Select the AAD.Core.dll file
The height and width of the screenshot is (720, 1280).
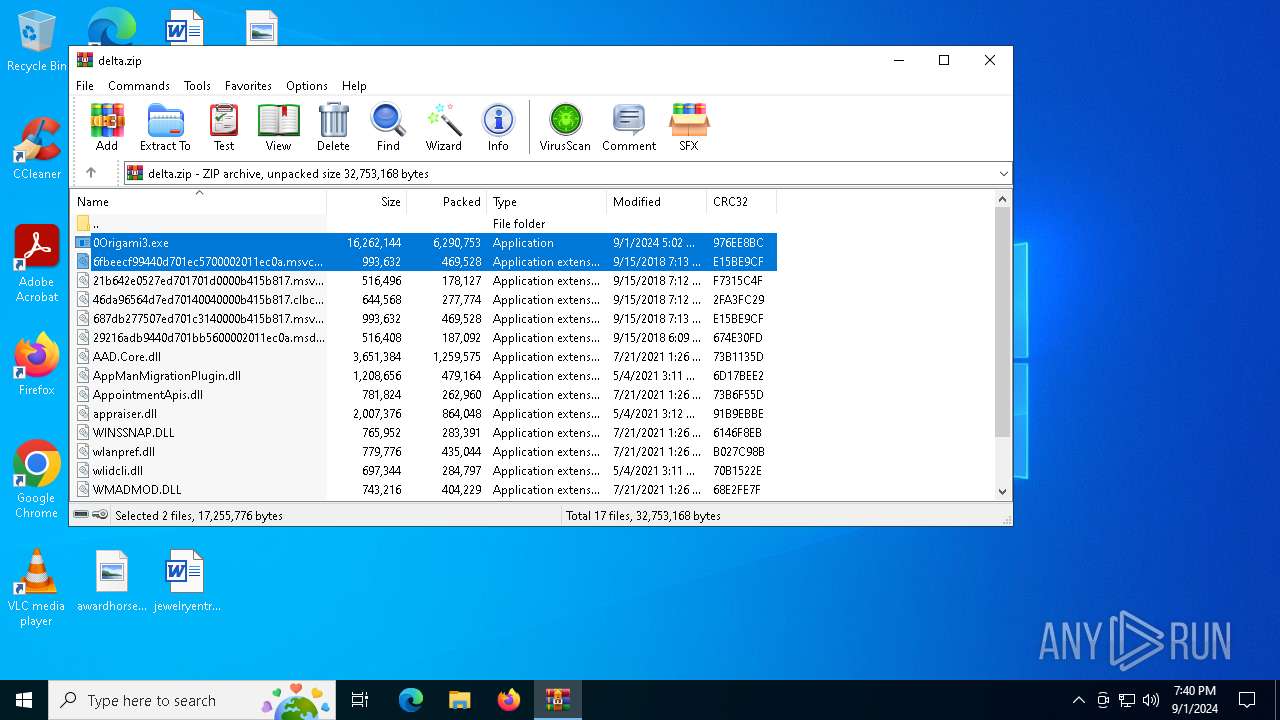click(x=424, y=357)
